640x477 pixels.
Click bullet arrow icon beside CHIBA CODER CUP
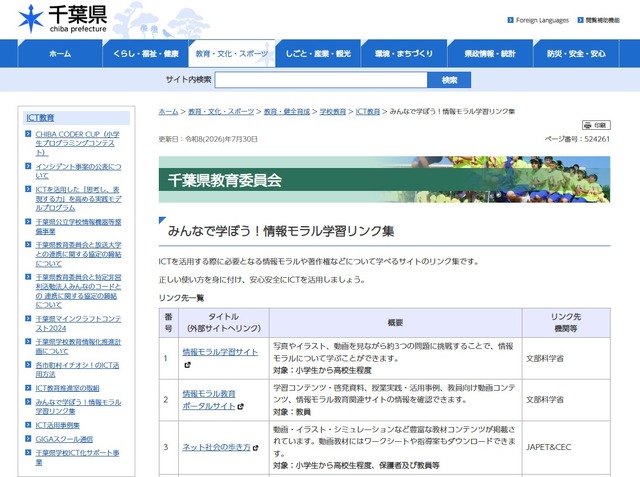pyautogui.click(x=28, y=133)
